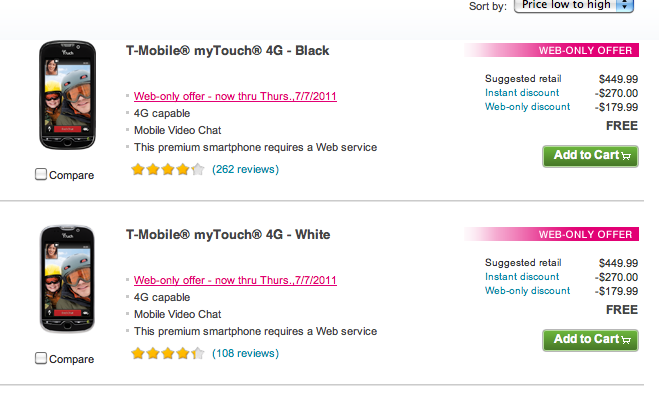Open T-Mobile myTouch 4G - White title

(228, 235)
